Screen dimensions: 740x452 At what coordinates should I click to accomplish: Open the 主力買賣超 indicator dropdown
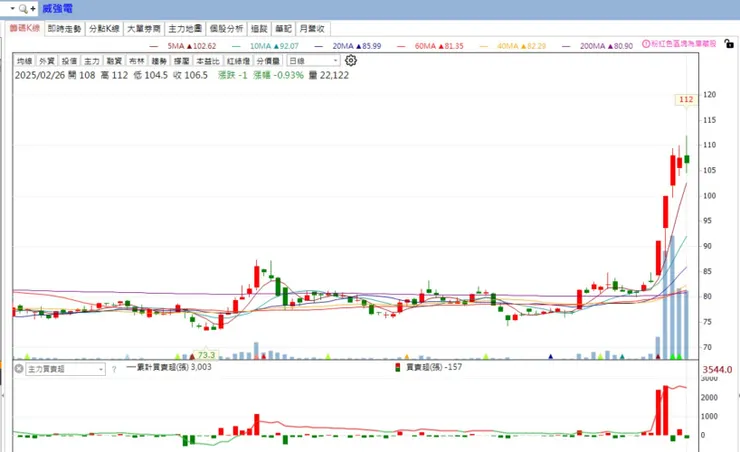coord(65,369)
